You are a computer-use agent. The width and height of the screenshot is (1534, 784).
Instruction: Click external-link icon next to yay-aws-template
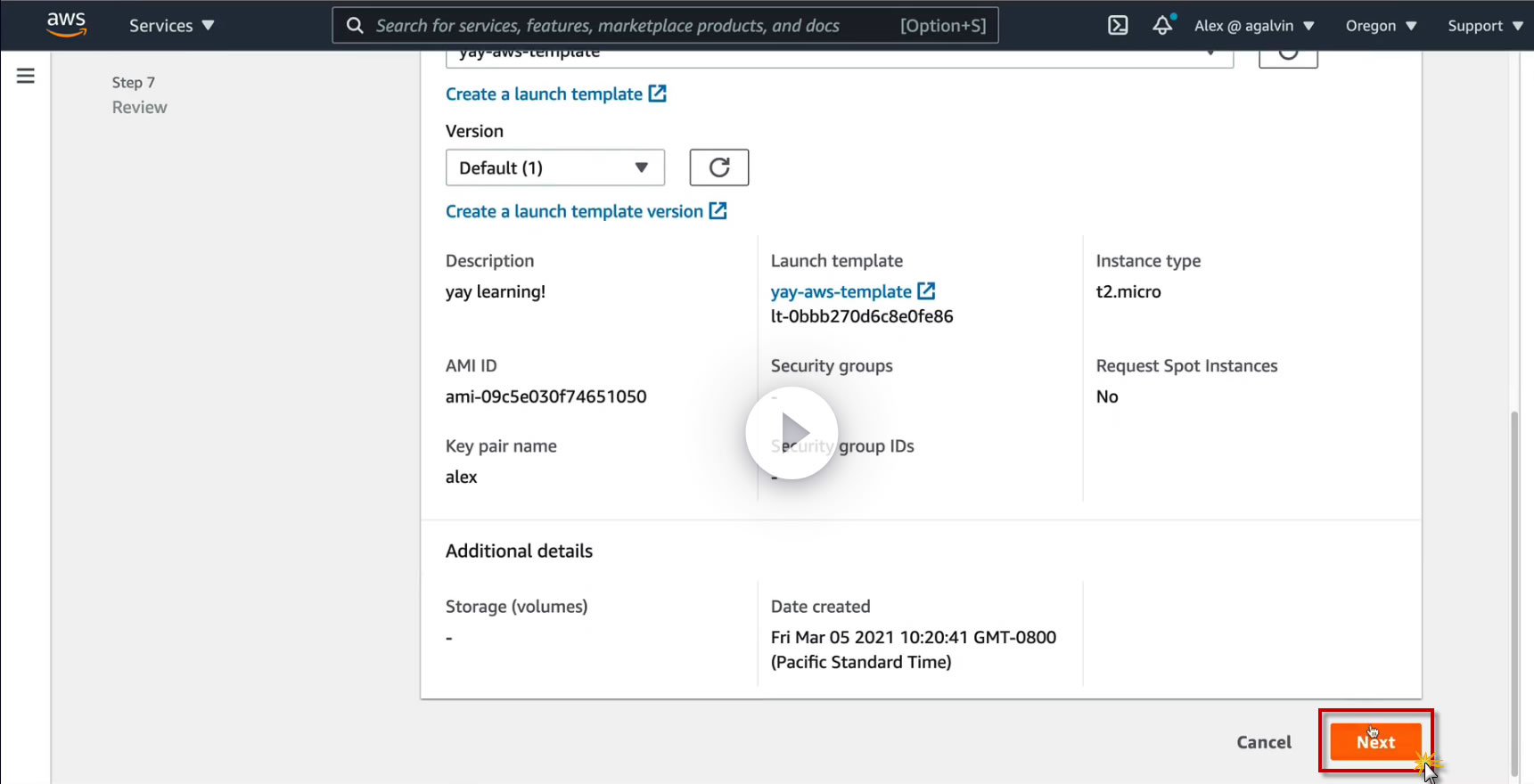(x=927, y=291)
